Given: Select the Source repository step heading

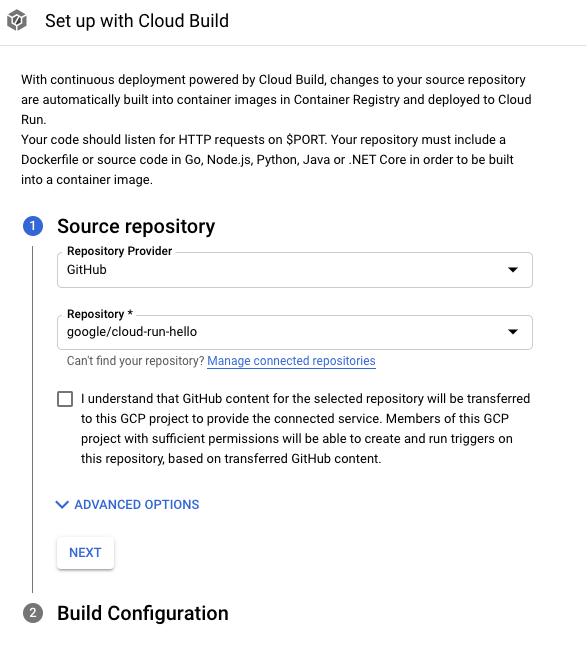Looking at the screenshot, I should [x=136, y=226].
